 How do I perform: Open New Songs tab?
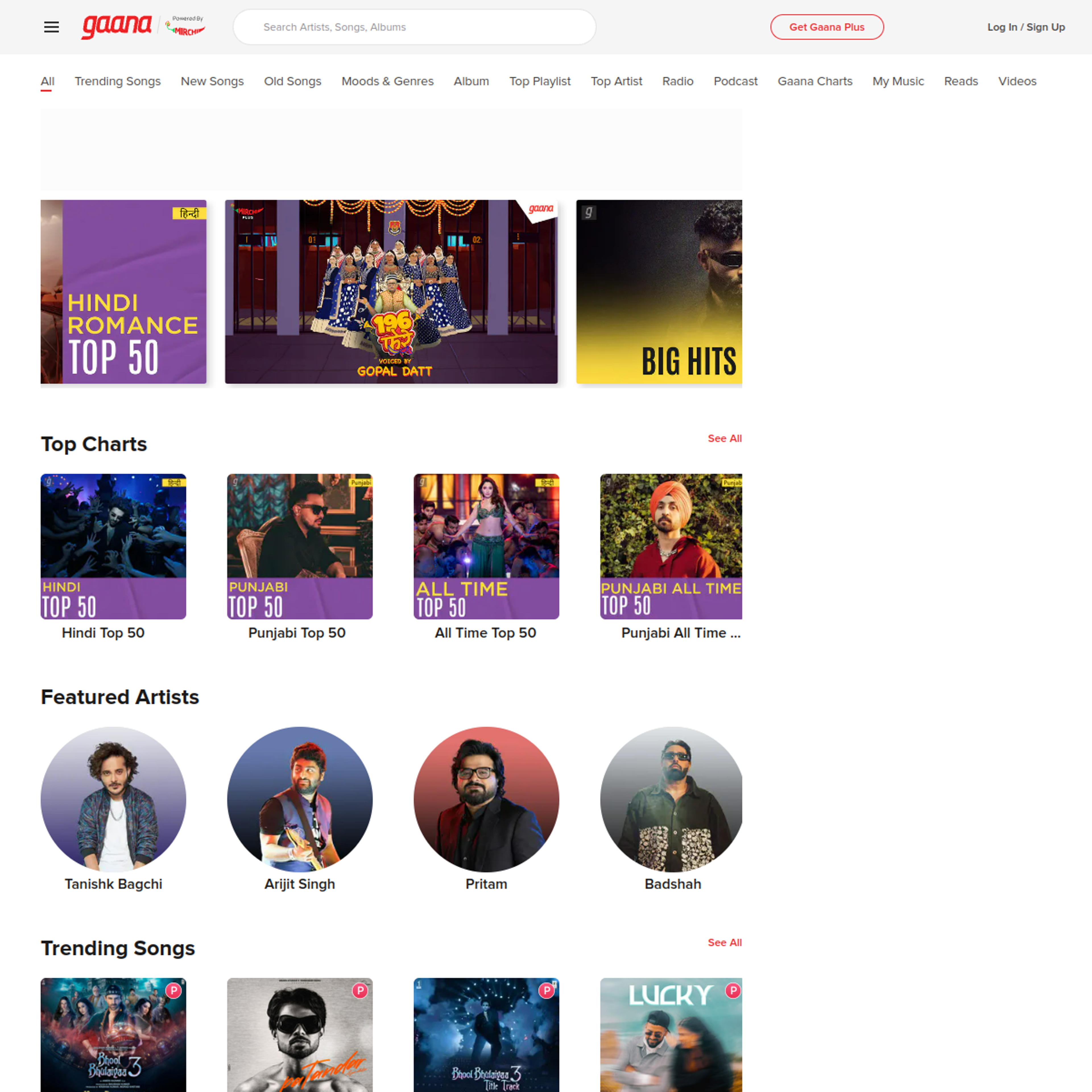pos(212,81)
